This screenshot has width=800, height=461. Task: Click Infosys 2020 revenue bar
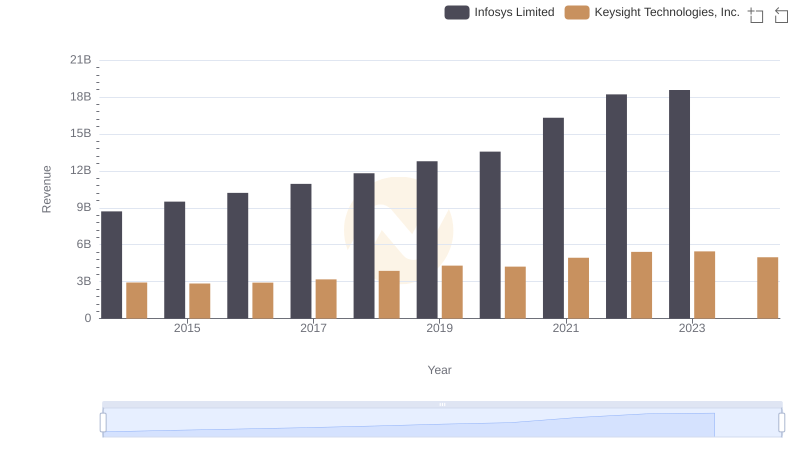(x=490, y=235)
